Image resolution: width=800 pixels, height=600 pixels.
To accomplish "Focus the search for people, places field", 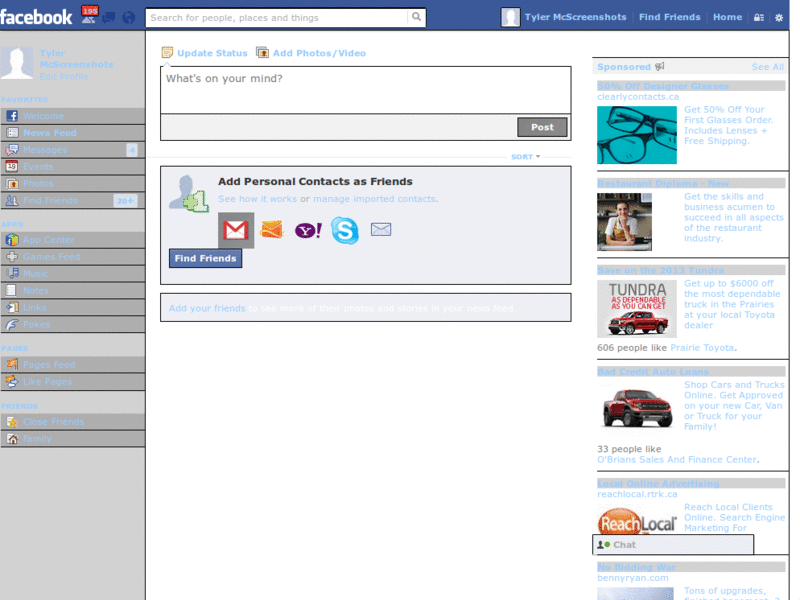I will tap(279, 17).
